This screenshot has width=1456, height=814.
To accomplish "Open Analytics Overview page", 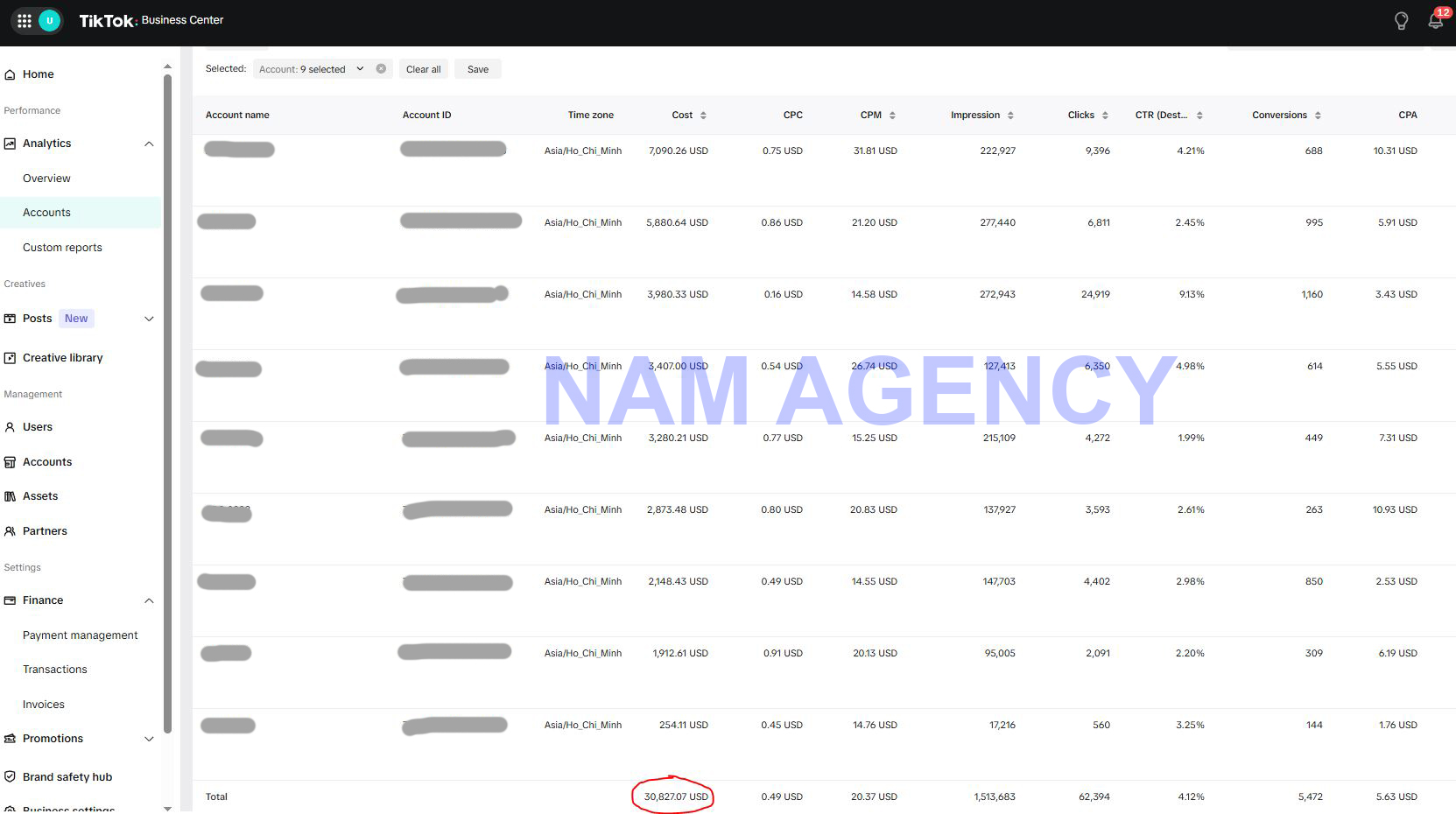I will [x=46, y=179].
